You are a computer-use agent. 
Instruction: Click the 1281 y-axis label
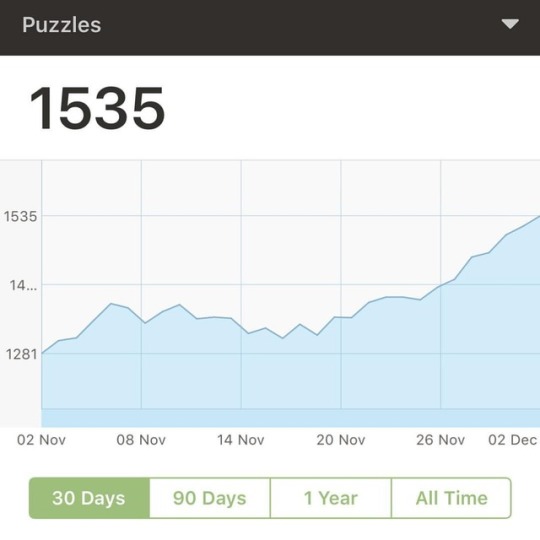tap(21, 354)
